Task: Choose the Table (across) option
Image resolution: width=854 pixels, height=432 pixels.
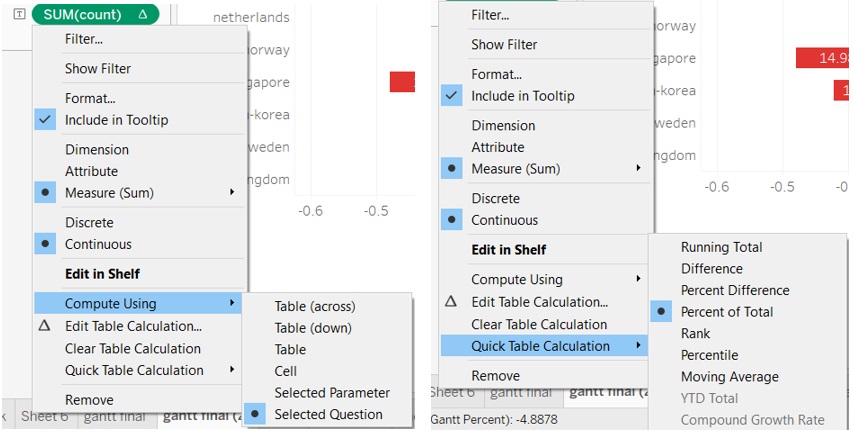Action: pyautogui.click(x=315, y=306)
